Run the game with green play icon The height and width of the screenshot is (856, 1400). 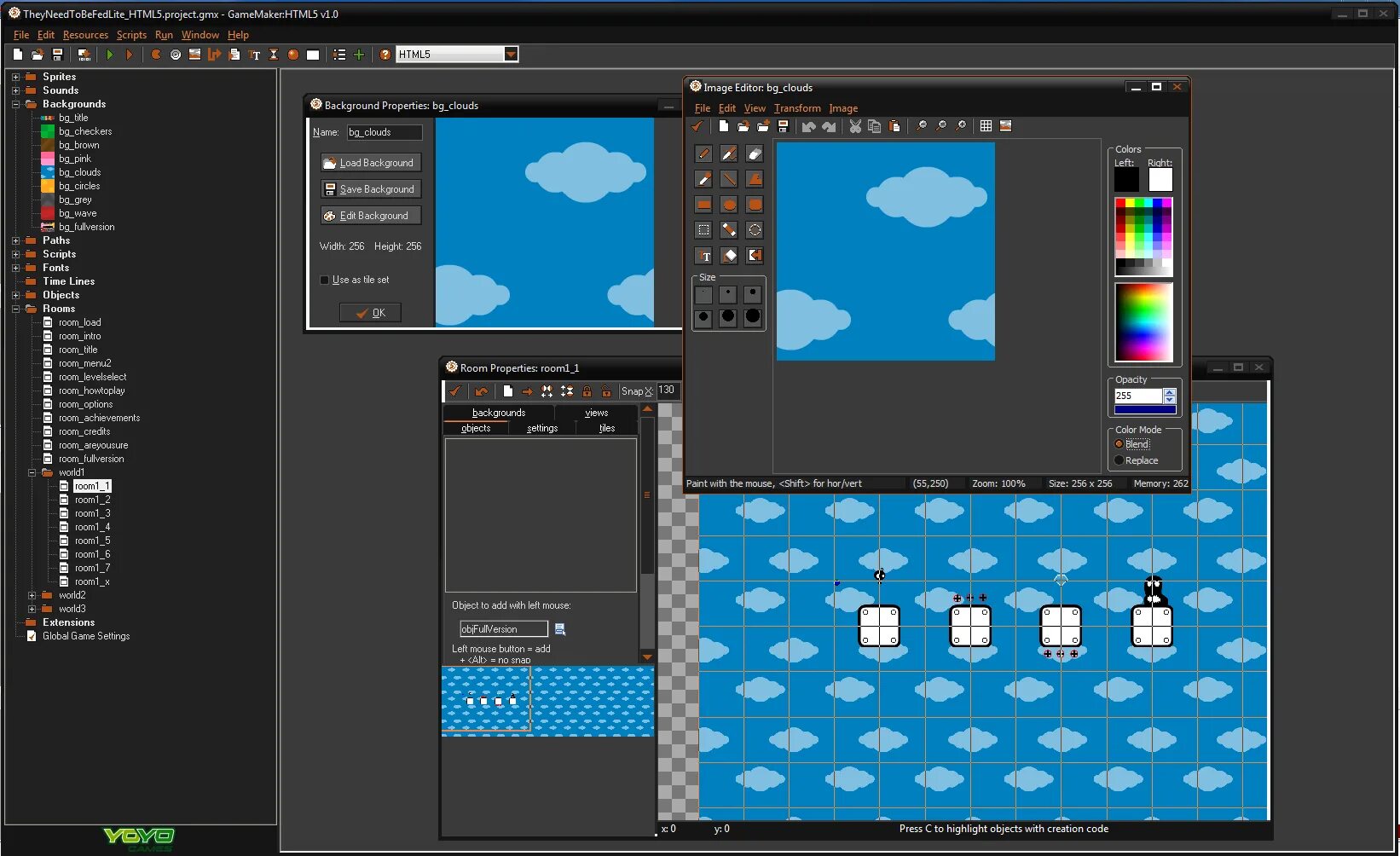(x=110, y=55)
